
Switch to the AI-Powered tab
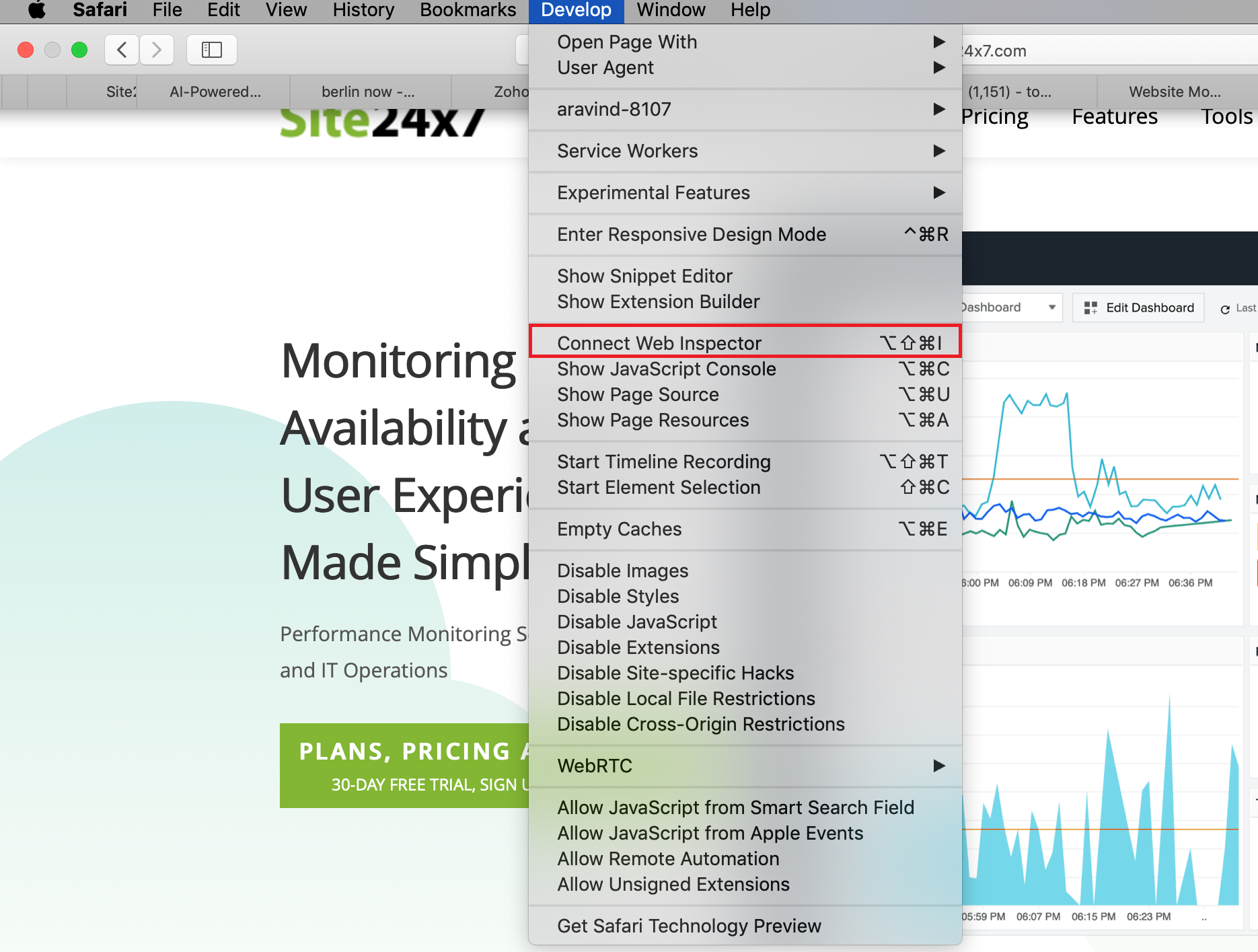pyautogui.click(x=215, y=92)
